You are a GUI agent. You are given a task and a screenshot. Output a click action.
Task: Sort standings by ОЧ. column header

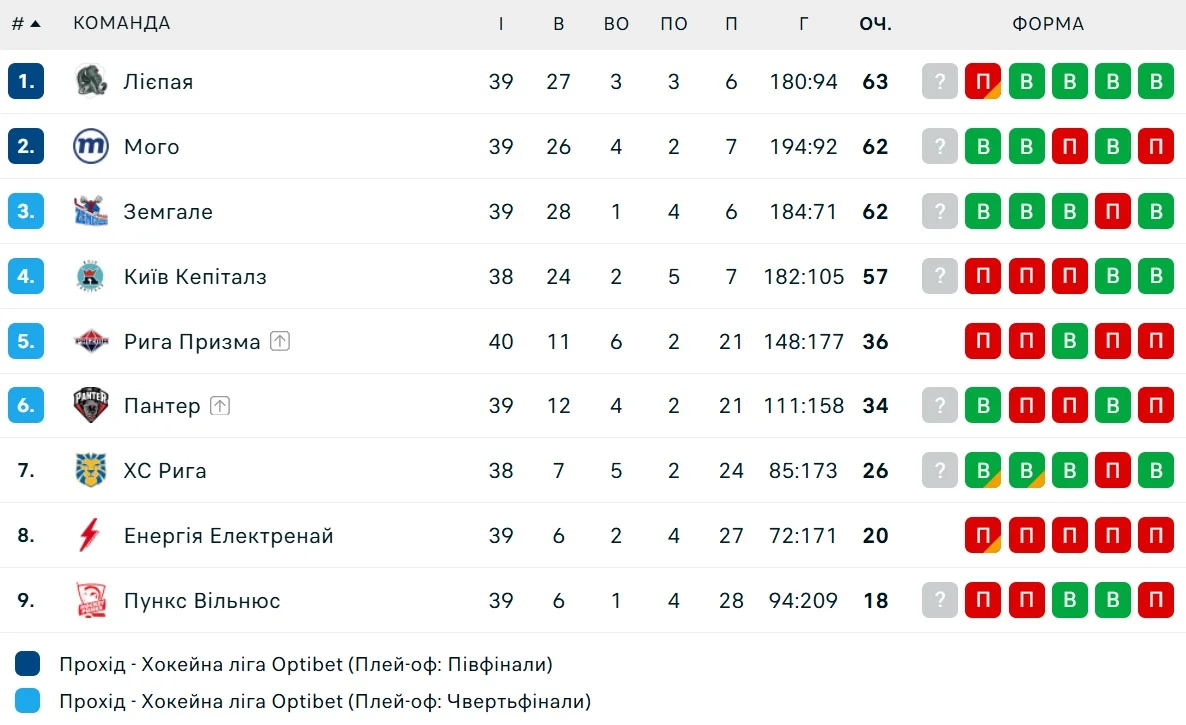pos(875,24)
